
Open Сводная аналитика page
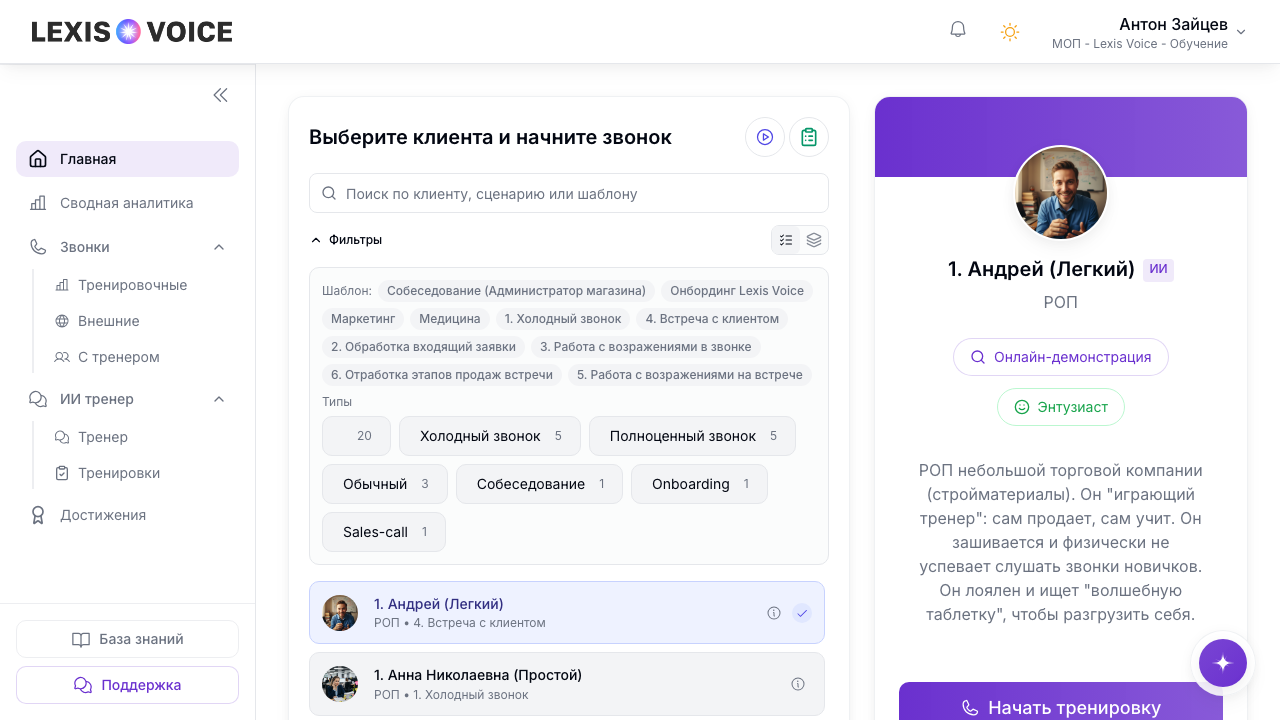(127, 203)
